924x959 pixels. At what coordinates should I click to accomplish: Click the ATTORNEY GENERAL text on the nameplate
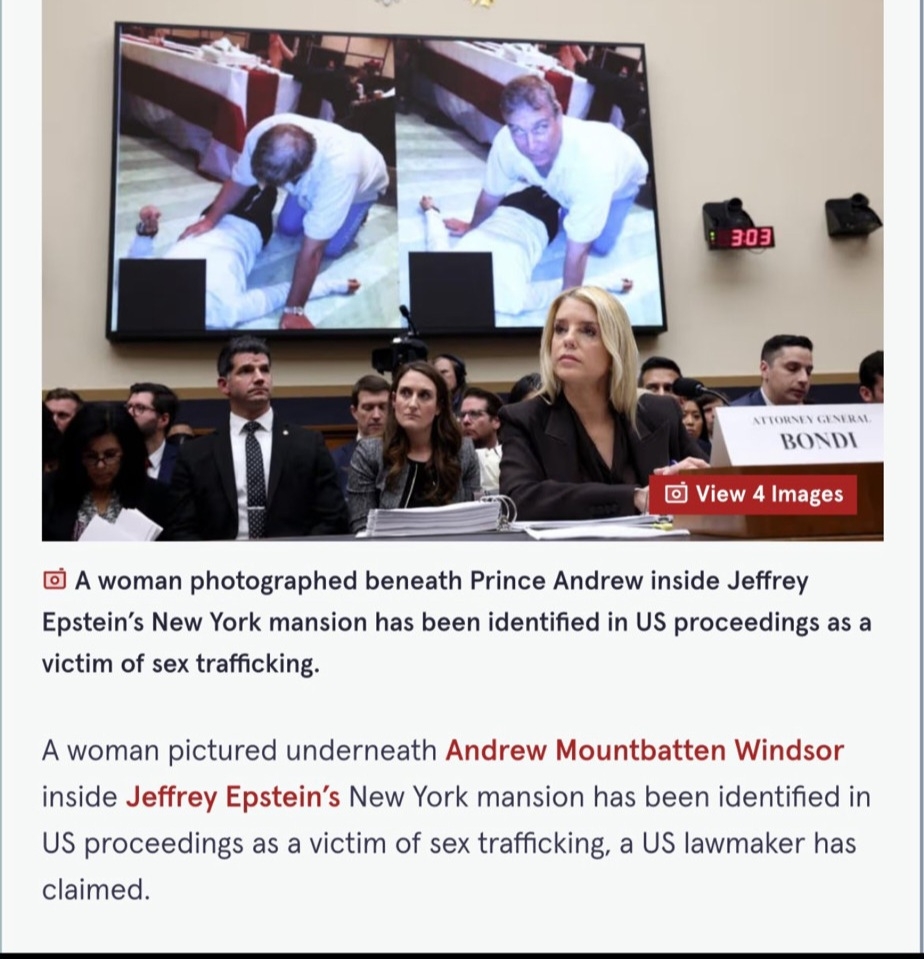click(x=810, y=420)
